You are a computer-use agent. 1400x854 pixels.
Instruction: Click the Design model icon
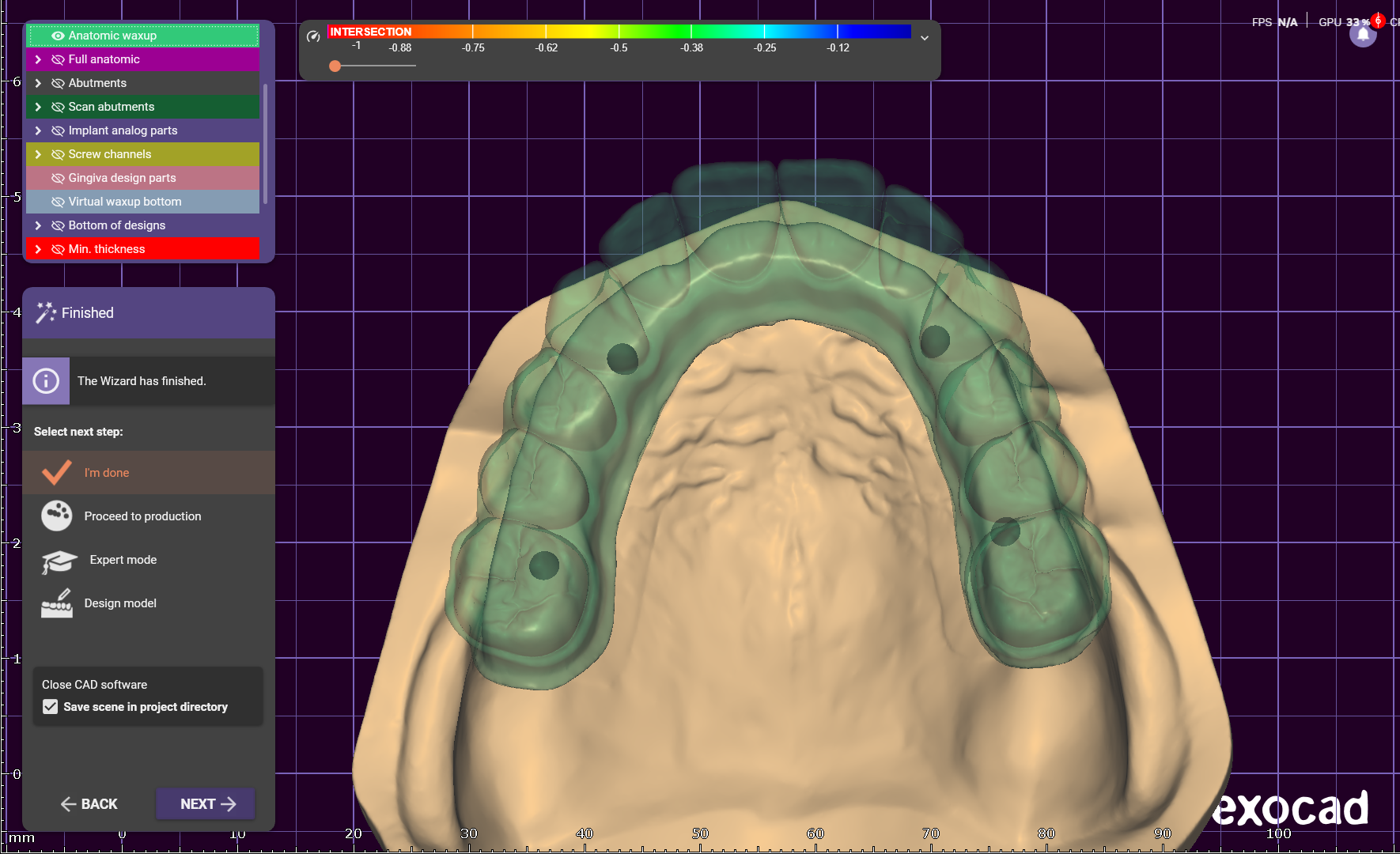[x=57, y=603]
